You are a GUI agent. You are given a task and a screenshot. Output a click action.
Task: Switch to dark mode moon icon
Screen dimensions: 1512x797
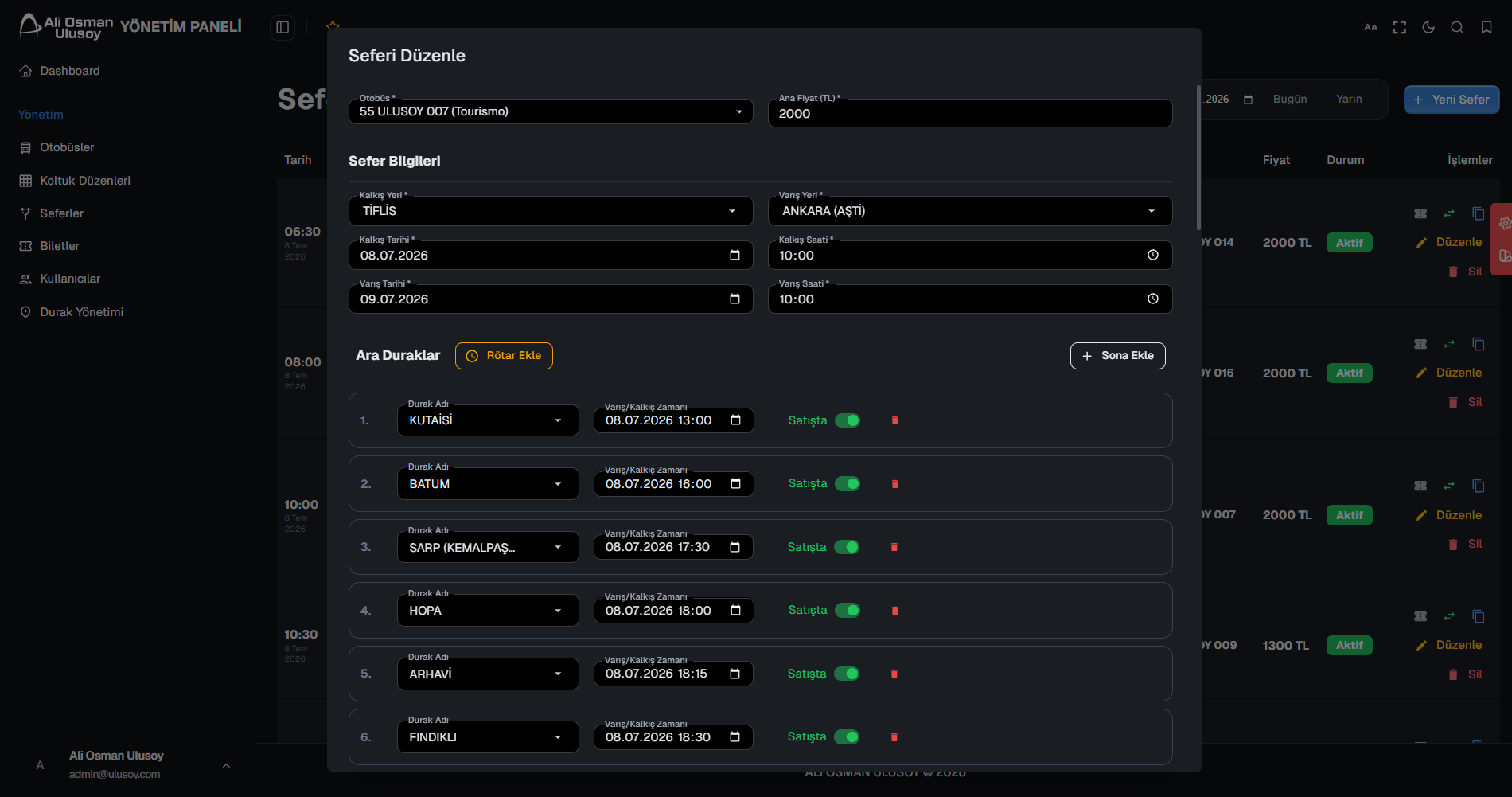pos(1428,27)
